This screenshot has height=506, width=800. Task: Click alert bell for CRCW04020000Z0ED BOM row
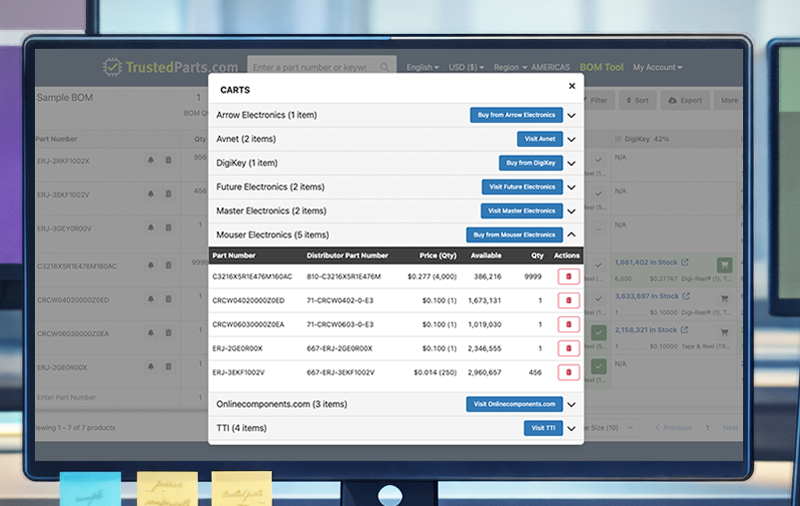click(x=151, y=299)
